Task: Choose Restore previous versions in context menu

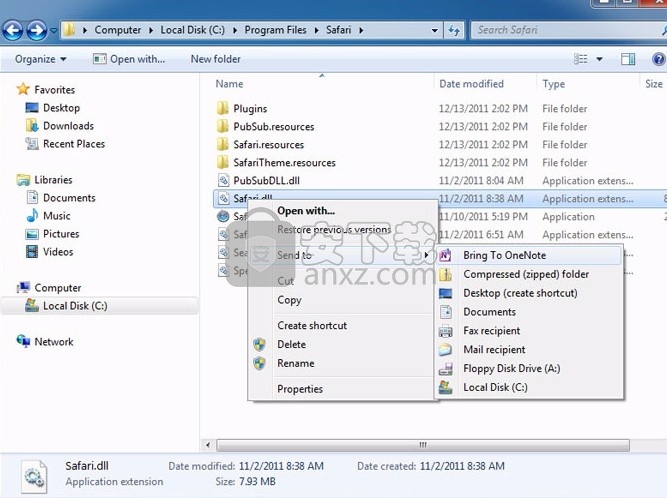Action: pos(334,229)
